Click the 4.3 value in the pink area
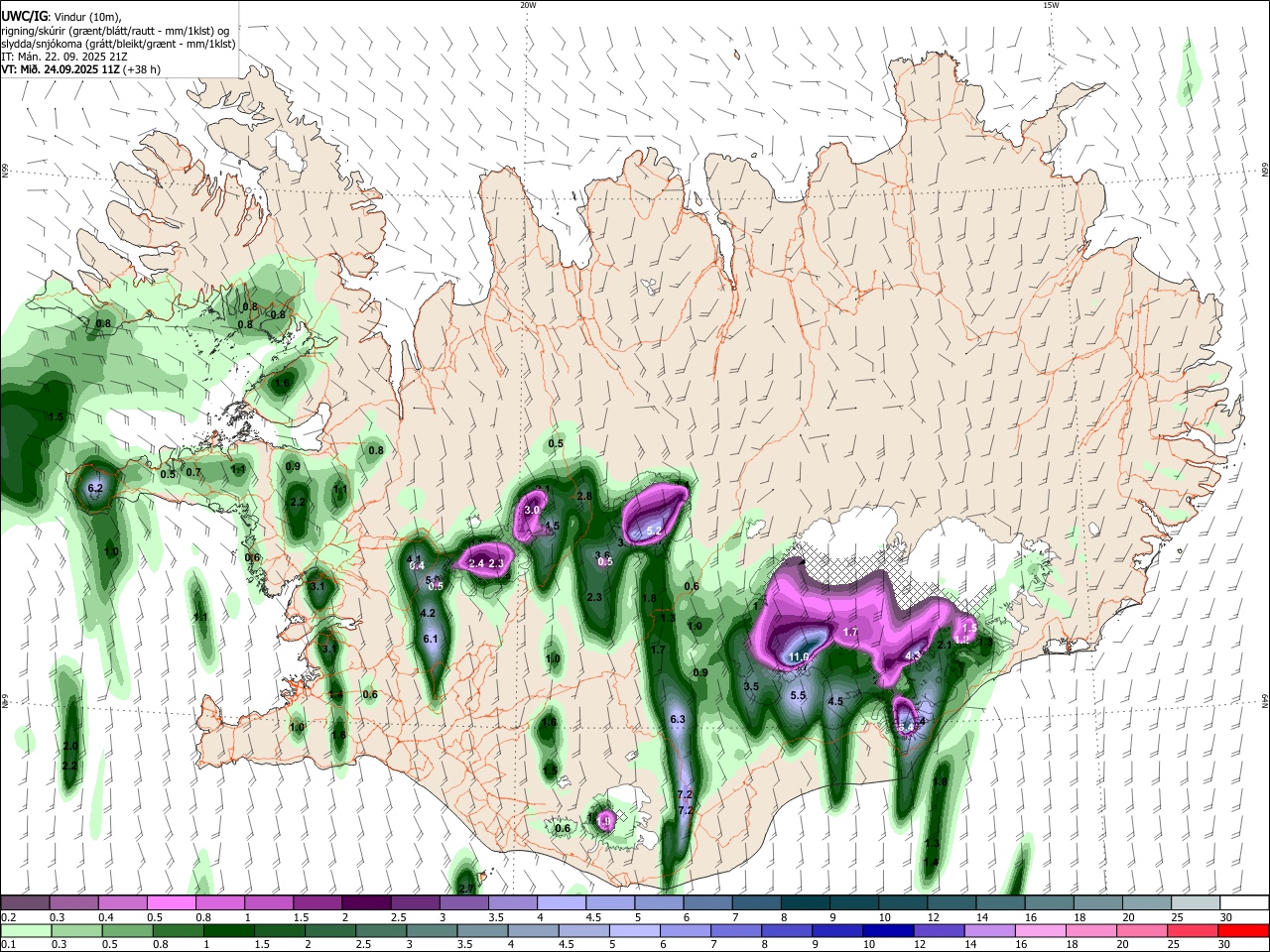The image size is (1270, 952). 913,656
